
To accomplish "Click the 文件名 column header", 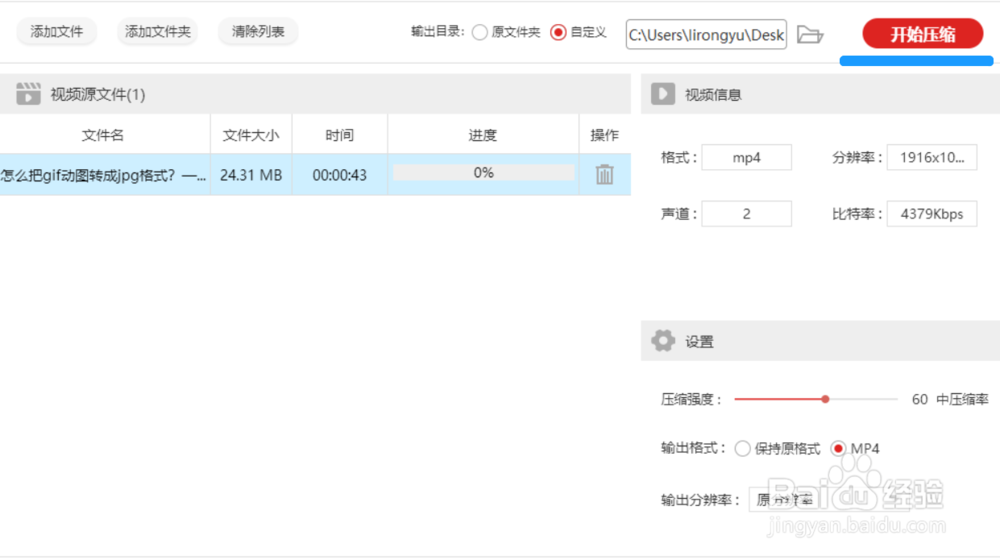I will 103,135.
